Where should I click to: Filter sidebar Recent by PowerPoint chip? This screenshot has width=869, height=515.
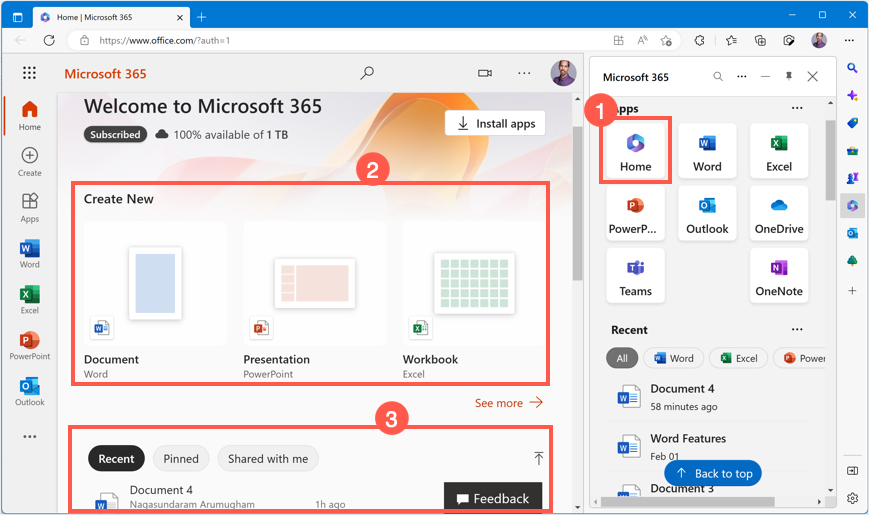[799, 358]
